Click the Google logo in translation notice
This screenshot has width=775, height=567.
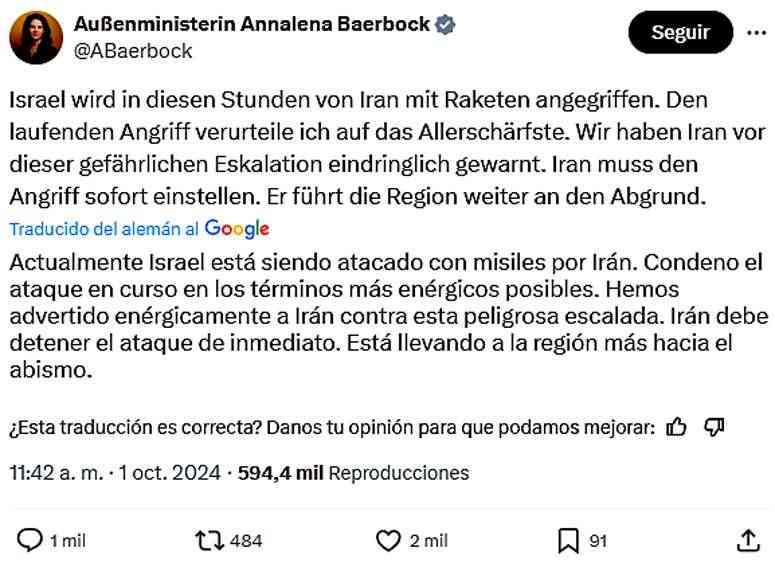237,228
